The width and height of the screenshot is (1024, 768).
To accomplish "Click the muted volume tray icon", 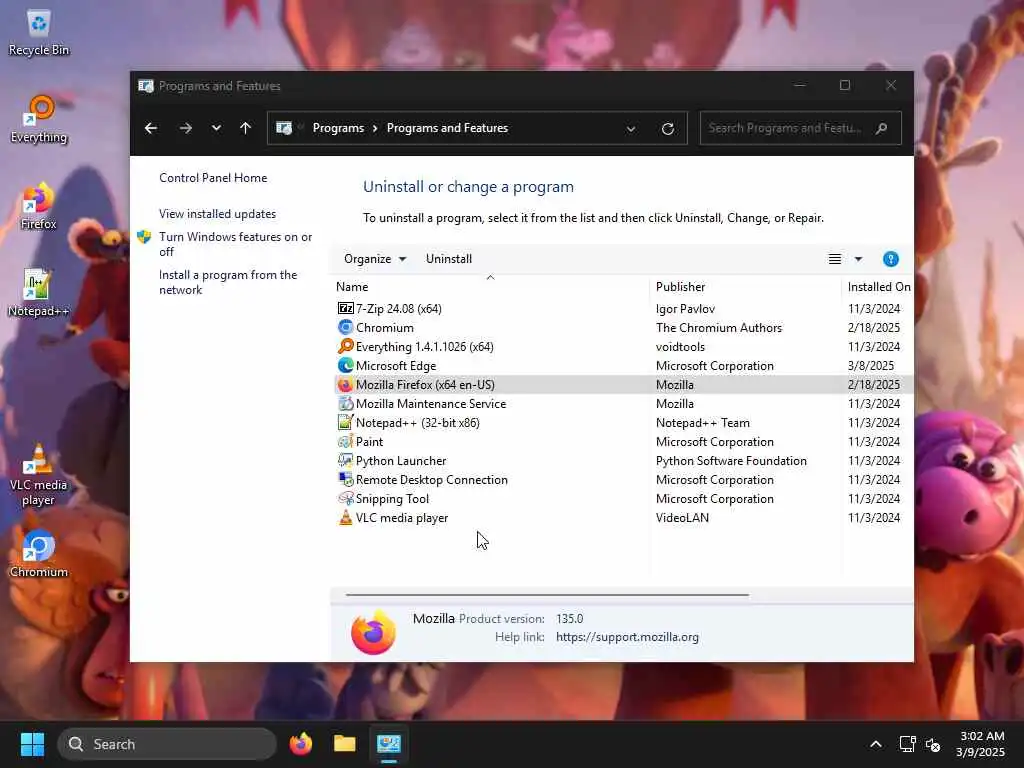I will click(x=933, y=744).
